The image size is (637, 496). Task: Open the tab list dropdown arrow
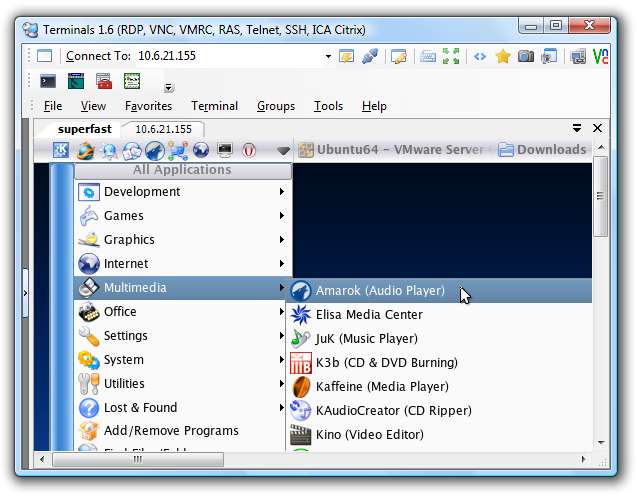point(576,128)
